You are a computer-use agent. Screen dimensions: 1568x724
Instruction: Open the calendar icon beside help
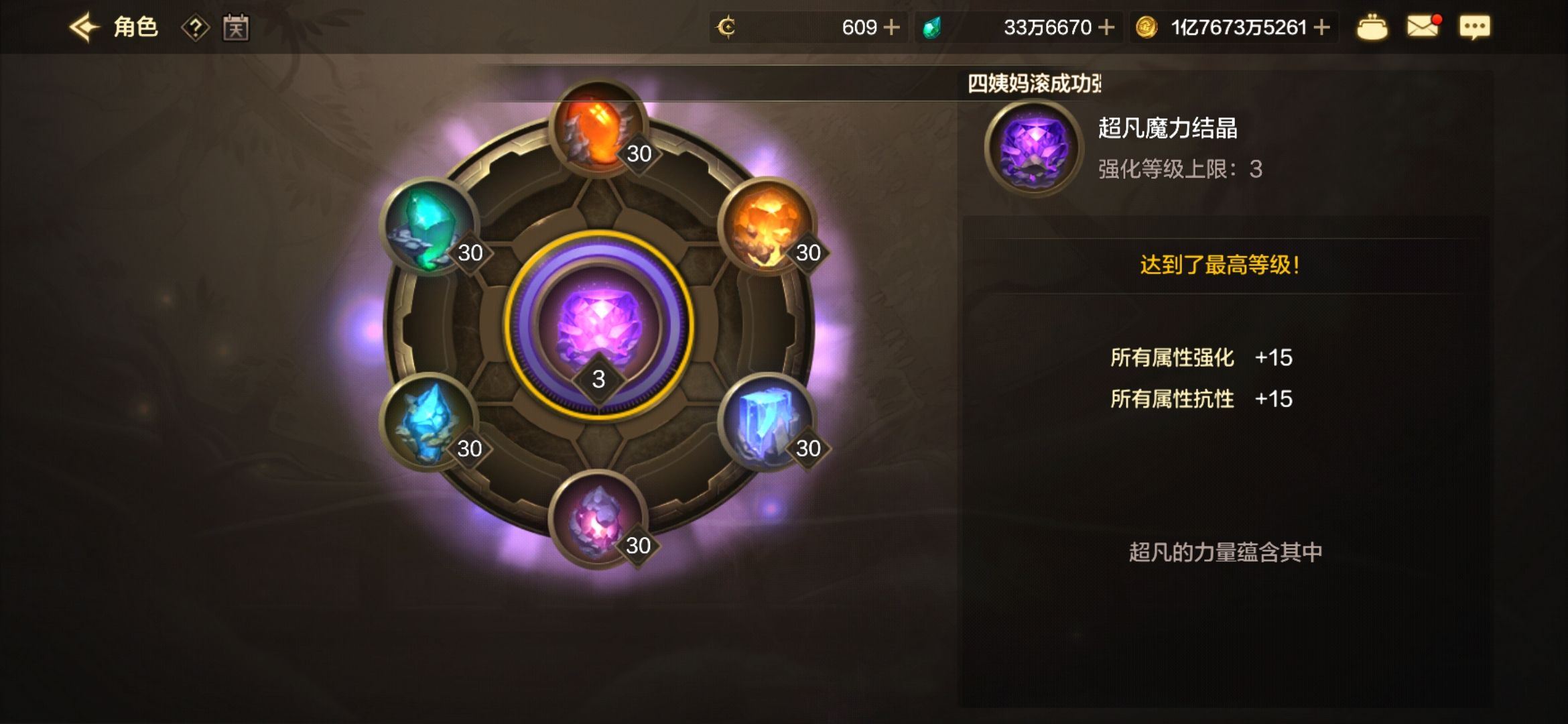pyautogui.click(x=236, y=27)
